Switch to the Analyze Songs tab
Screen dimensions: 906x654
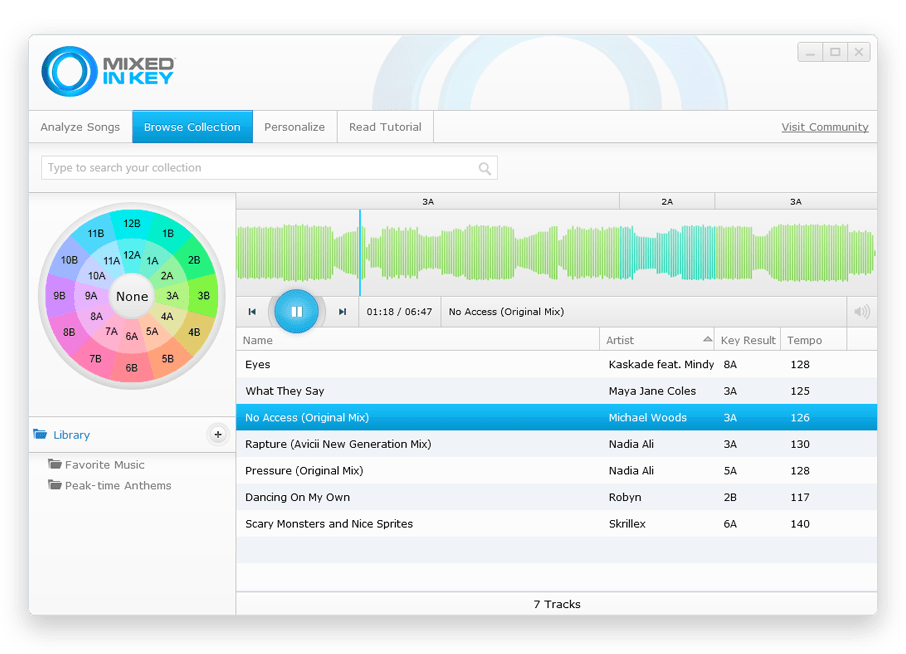point(80,127)
